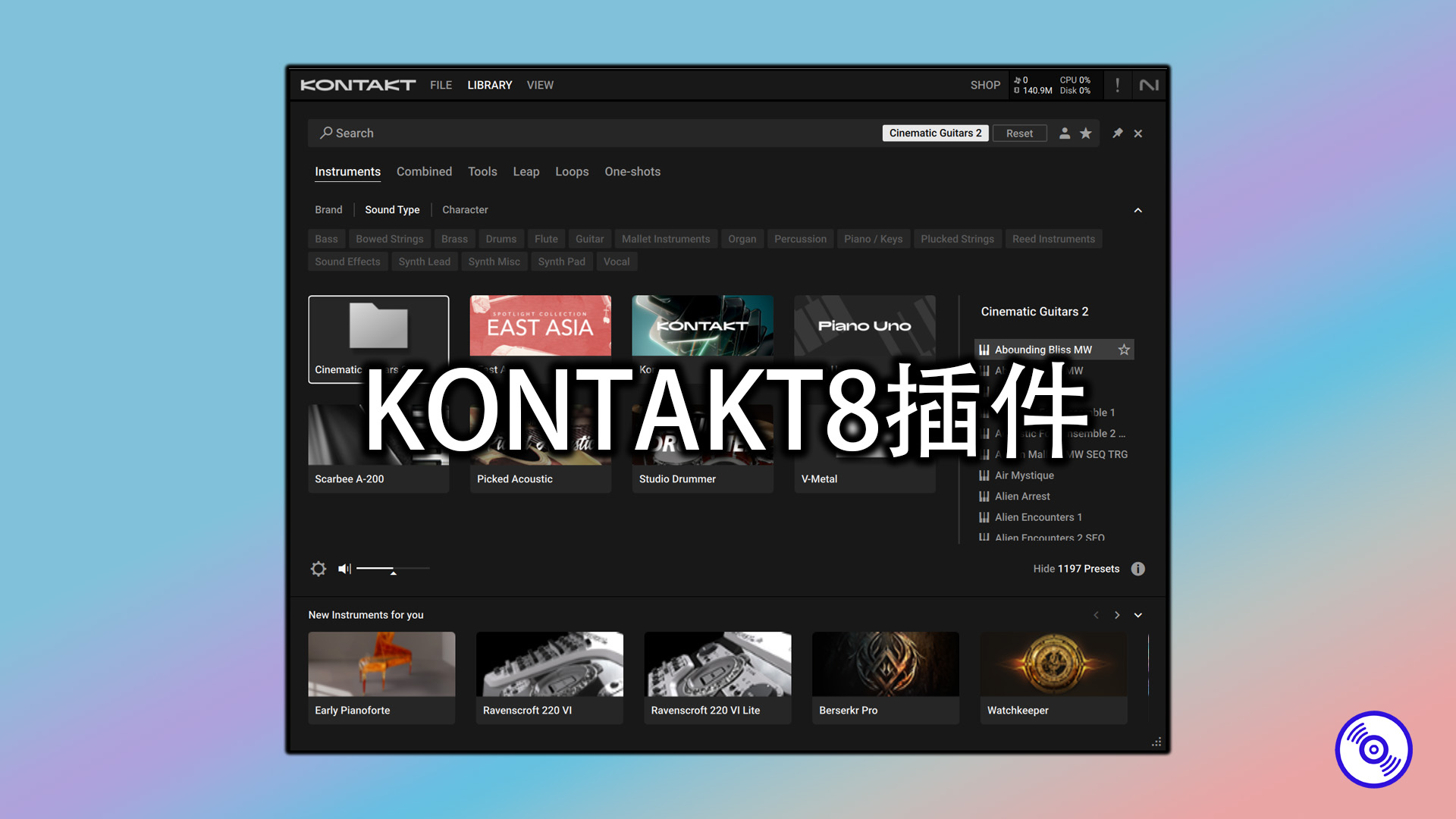Toggle the Bass sound type tag

pyautogui.click(x=327, y=239)
